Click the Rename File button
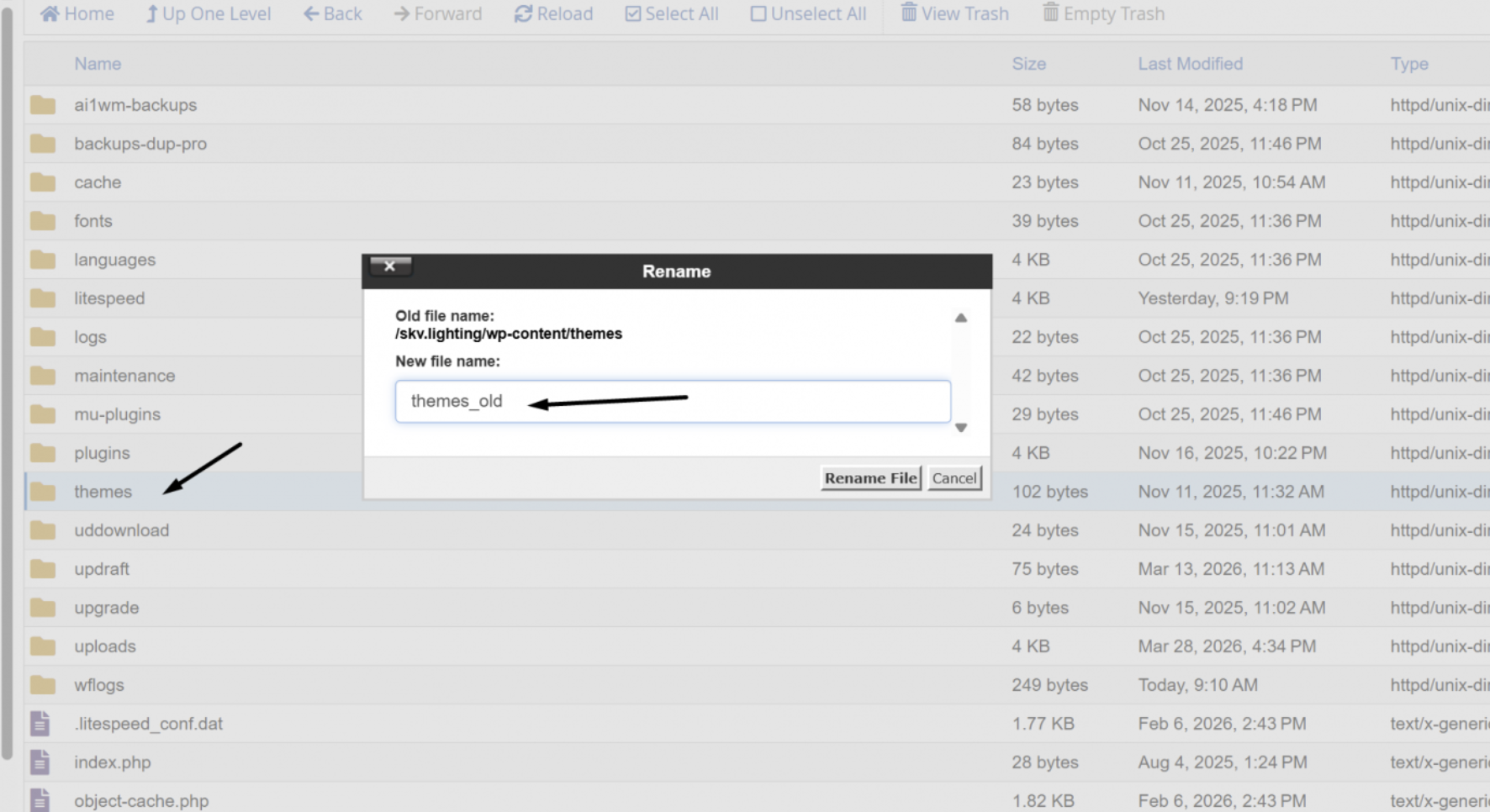This screenshot has width=1490, height=812. [871, 477]
